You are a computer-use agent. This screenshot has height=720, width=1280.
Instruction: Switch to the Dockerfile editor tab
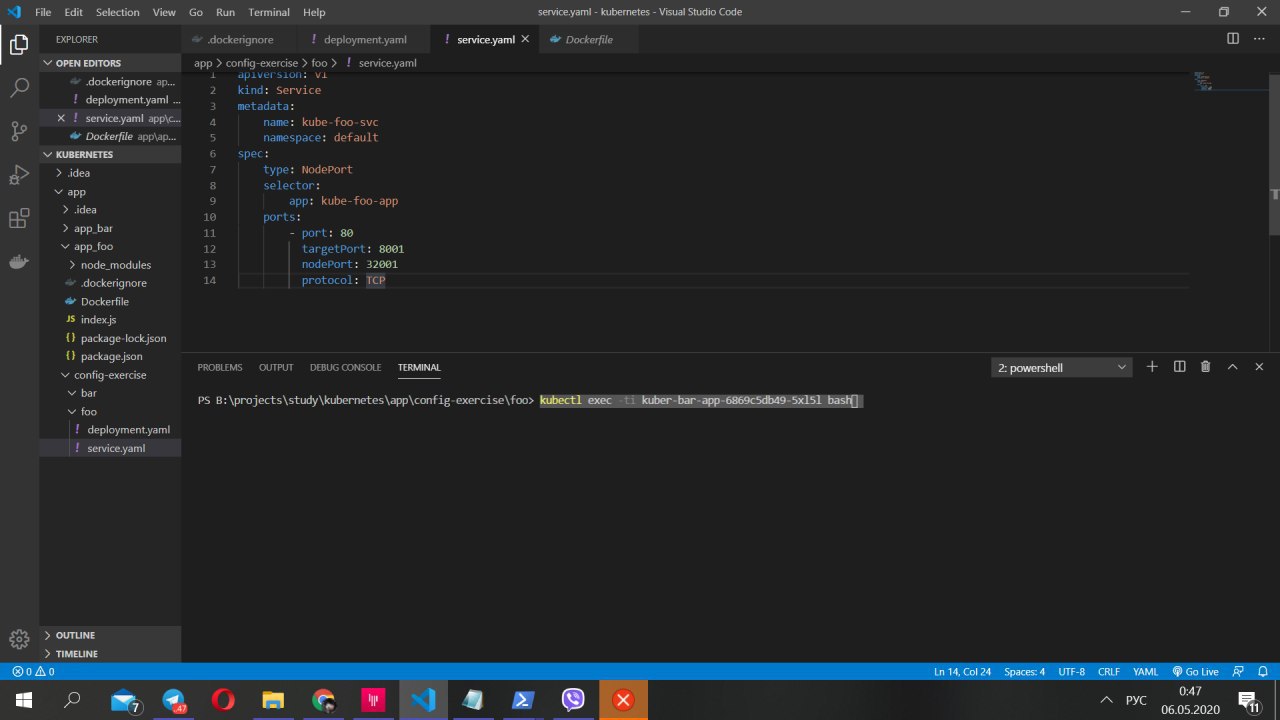pyautogui.click(x=589, y=39)
